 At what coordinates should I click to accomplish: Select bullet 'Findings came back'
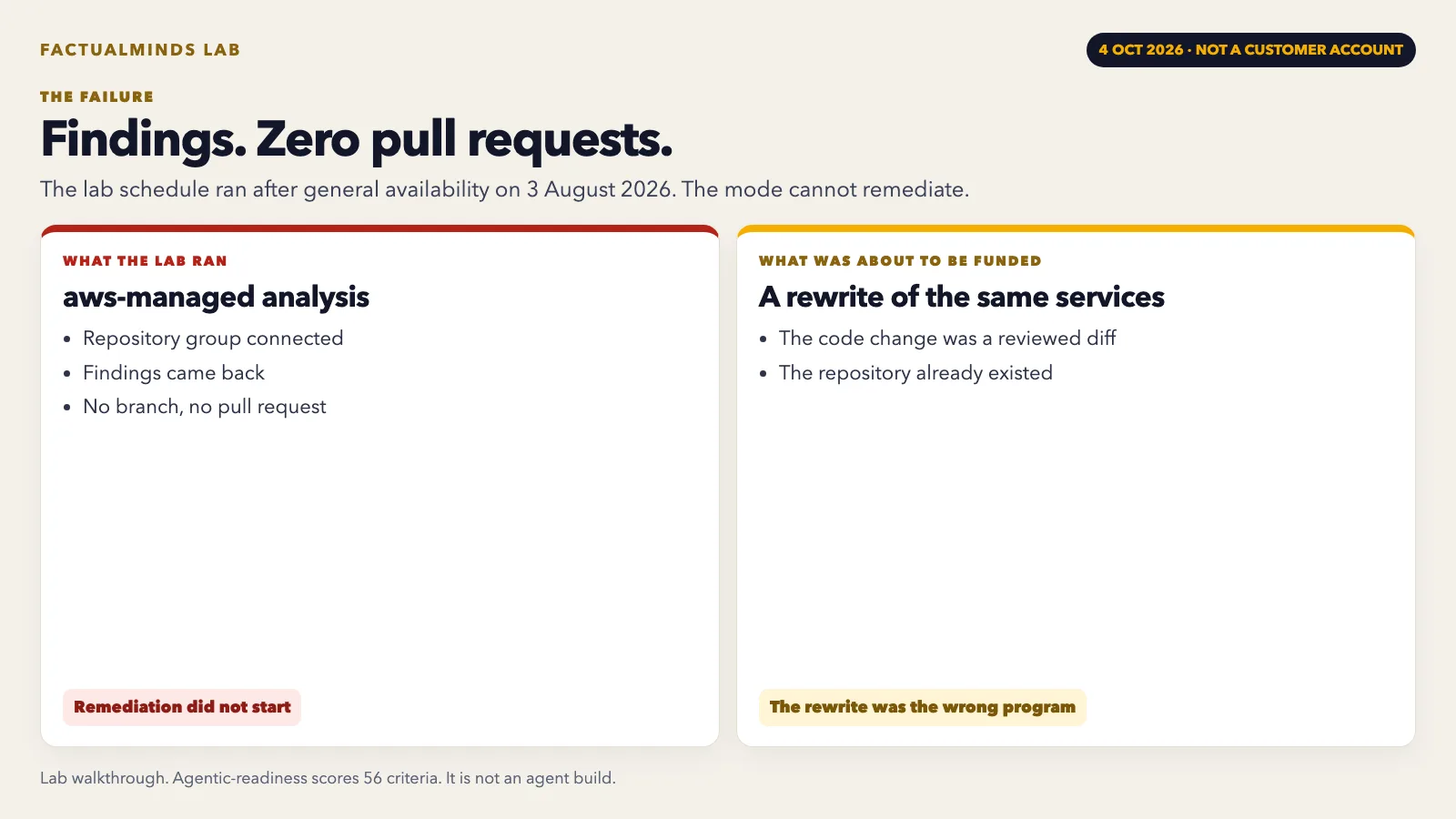[x=174, y=373]
